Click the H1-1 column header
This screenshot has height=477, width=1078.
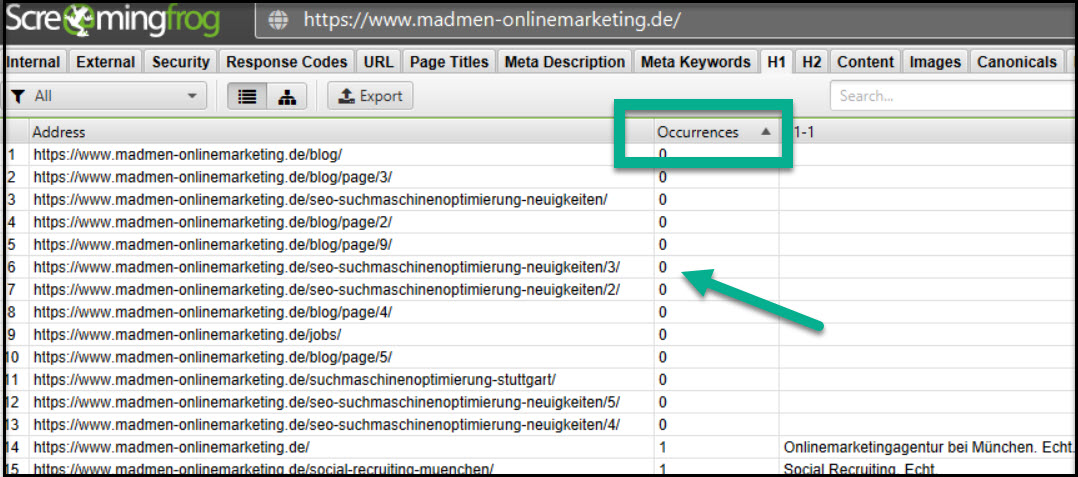coord(928,132)
